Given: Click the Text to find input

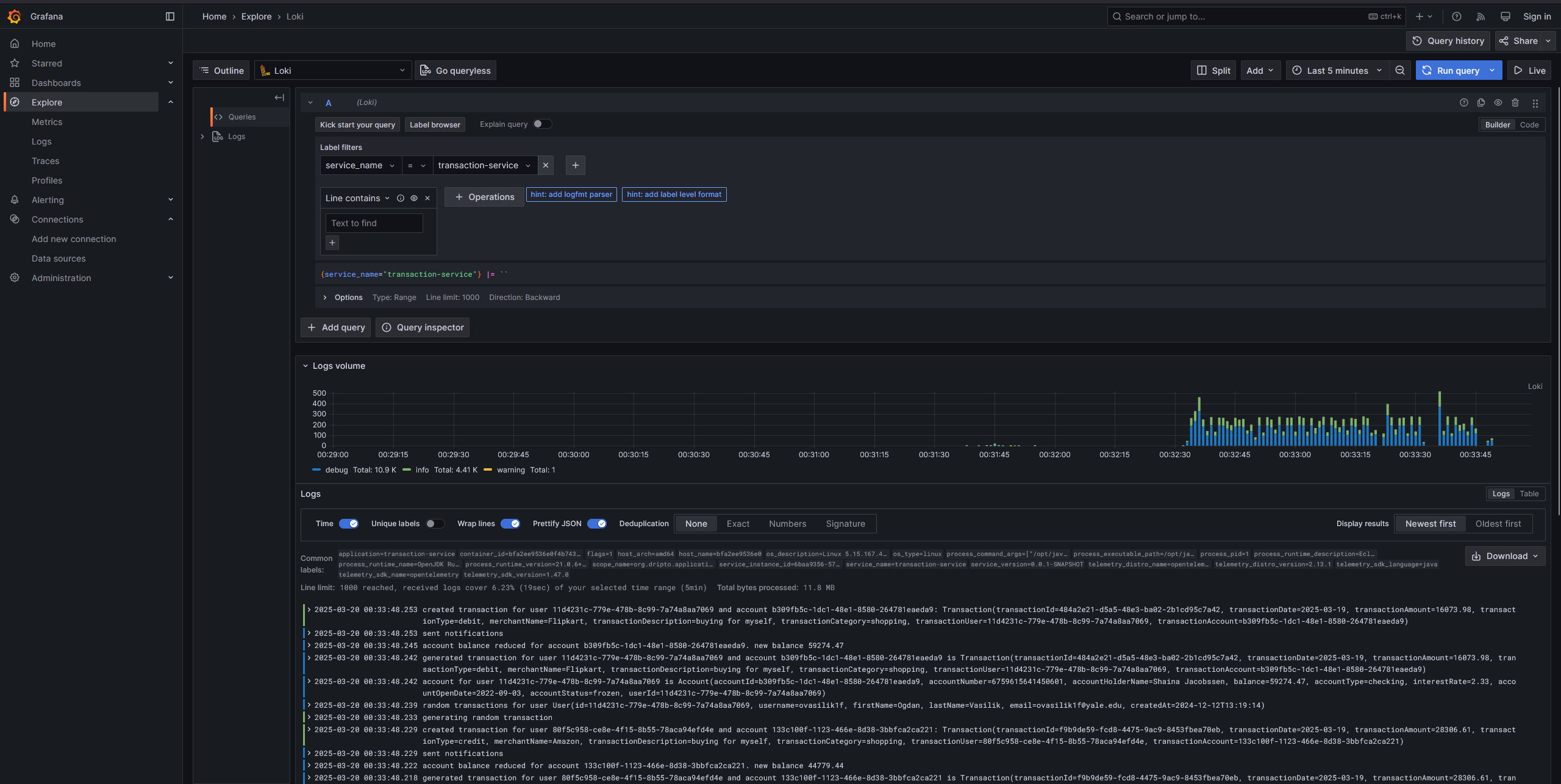Looking at the screenshot, I should (374, 223).
